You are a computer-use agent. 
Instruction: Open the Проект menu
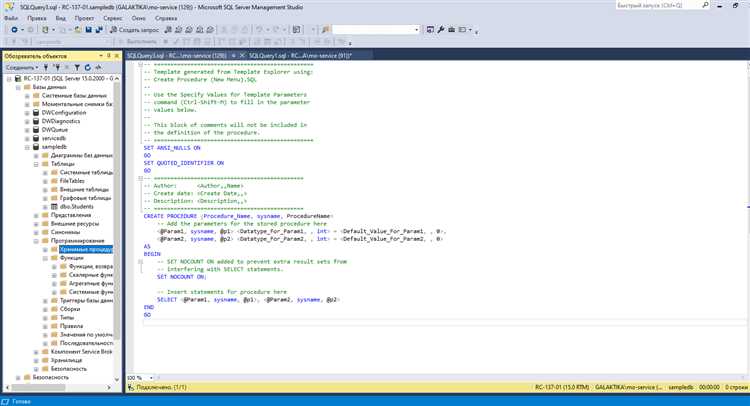pos(84,18)
